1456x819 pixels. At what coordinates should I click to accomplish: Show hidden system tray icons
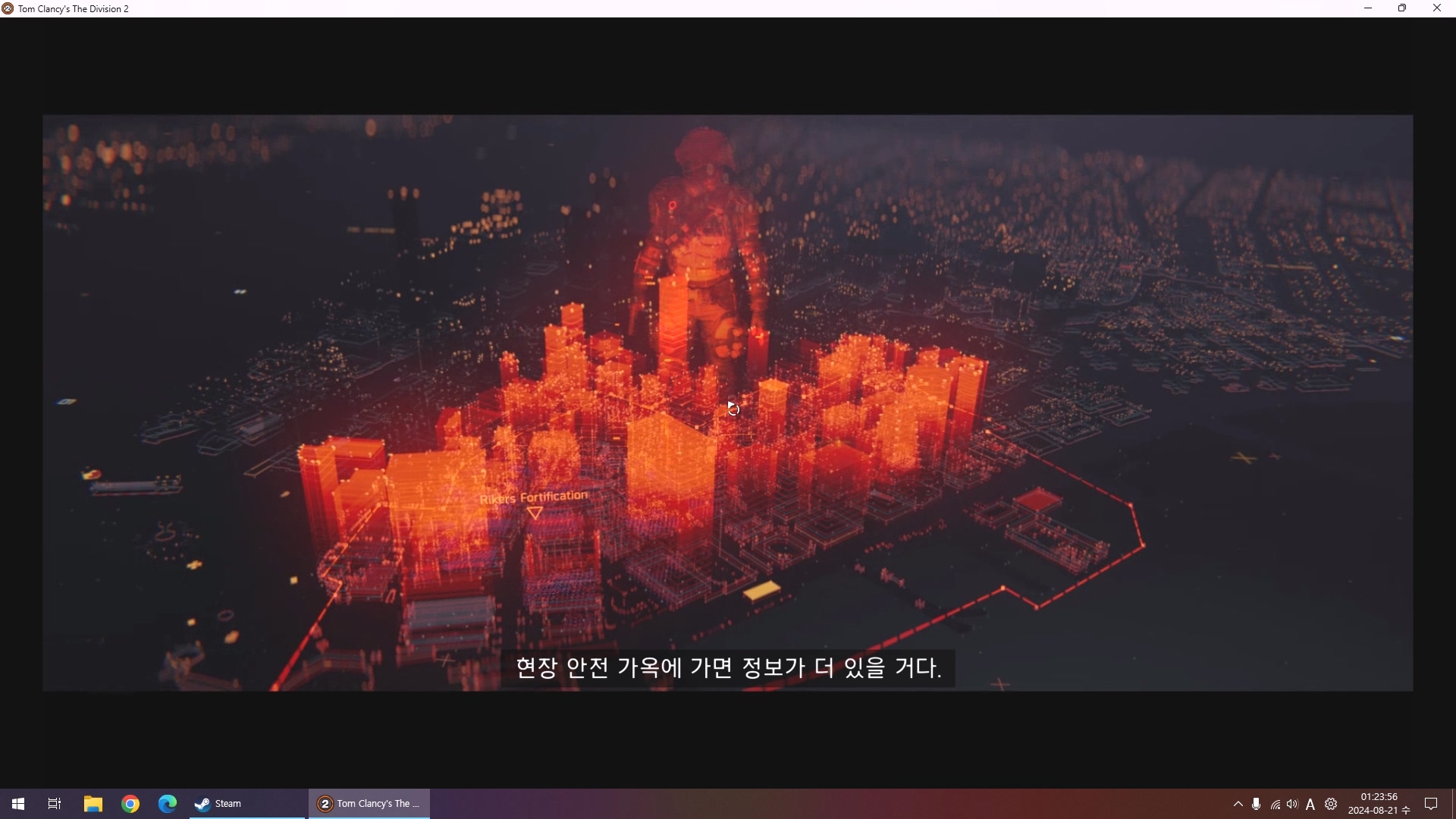1238,804
